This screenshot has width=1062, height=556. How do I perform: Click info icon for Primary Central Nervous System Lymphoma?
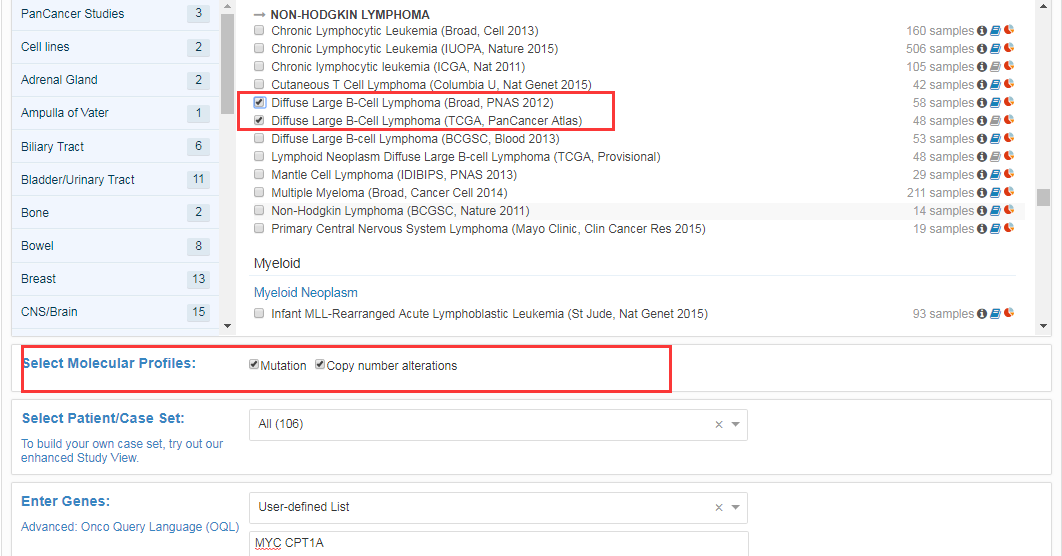(982, 229)
